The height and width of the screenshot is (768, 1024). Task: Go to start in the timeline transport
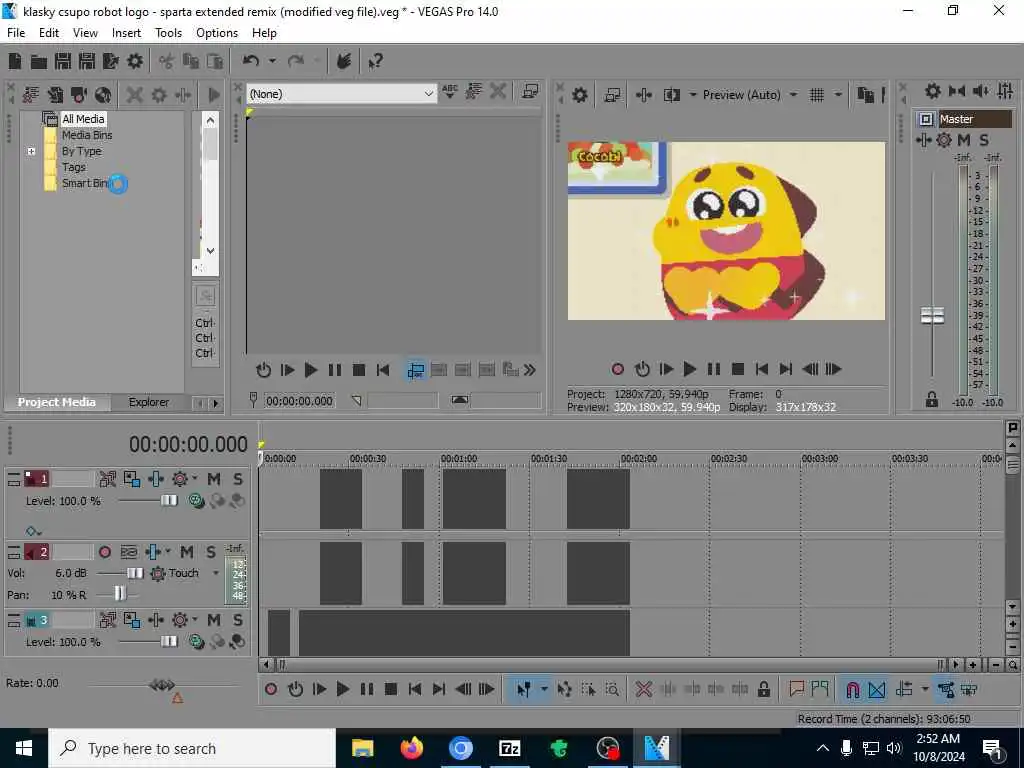414,689
